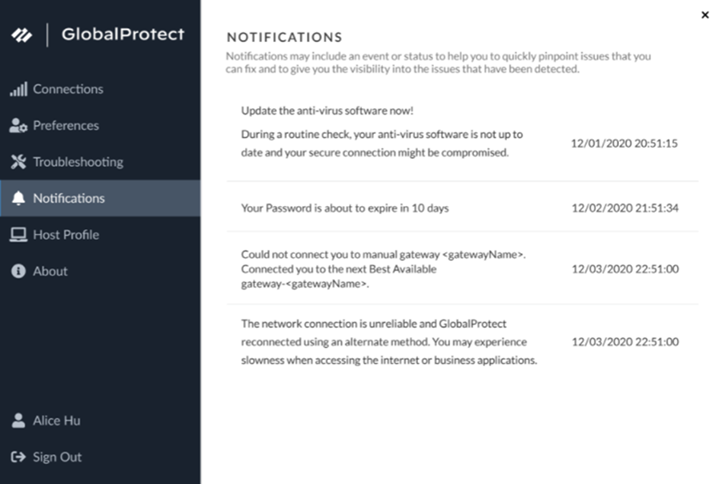The width and height of the screenshot is (720, 484).
Task: Click the GlobalProtect logo icon
Action: [x=22, y=35]
